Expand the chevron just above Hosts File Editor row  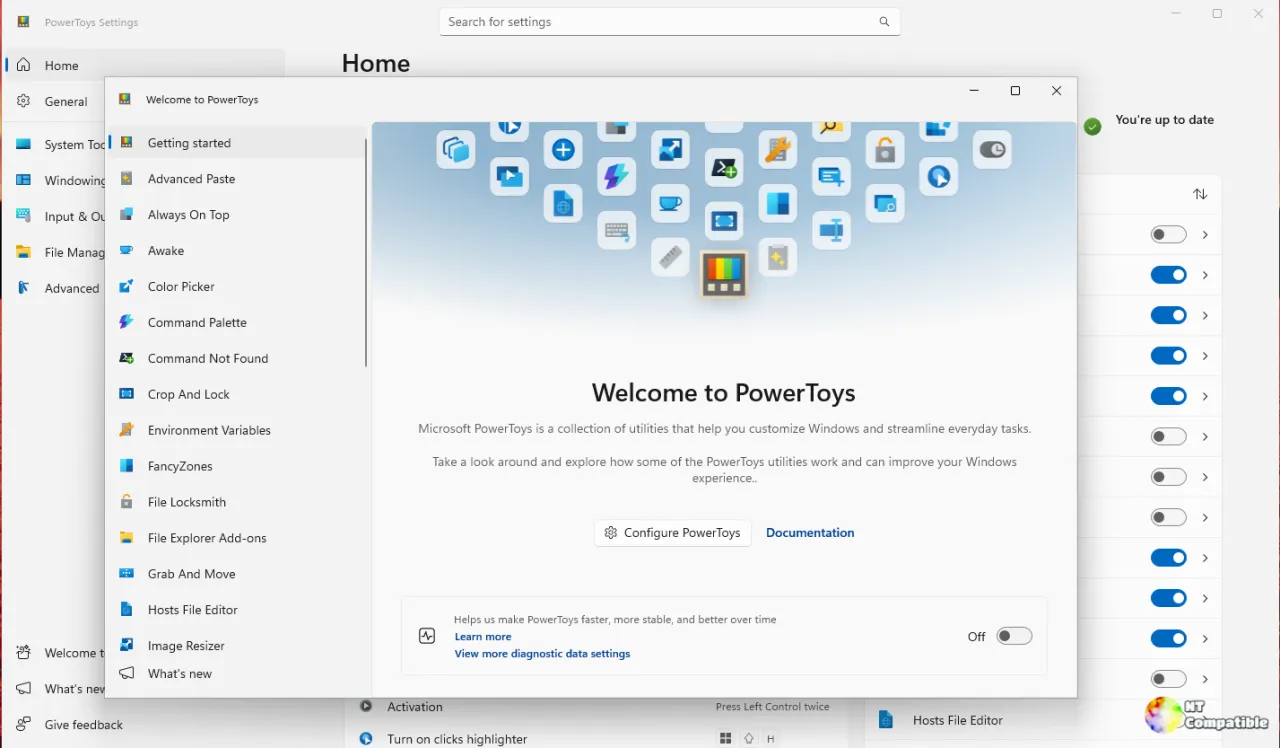coord(1205,679)
